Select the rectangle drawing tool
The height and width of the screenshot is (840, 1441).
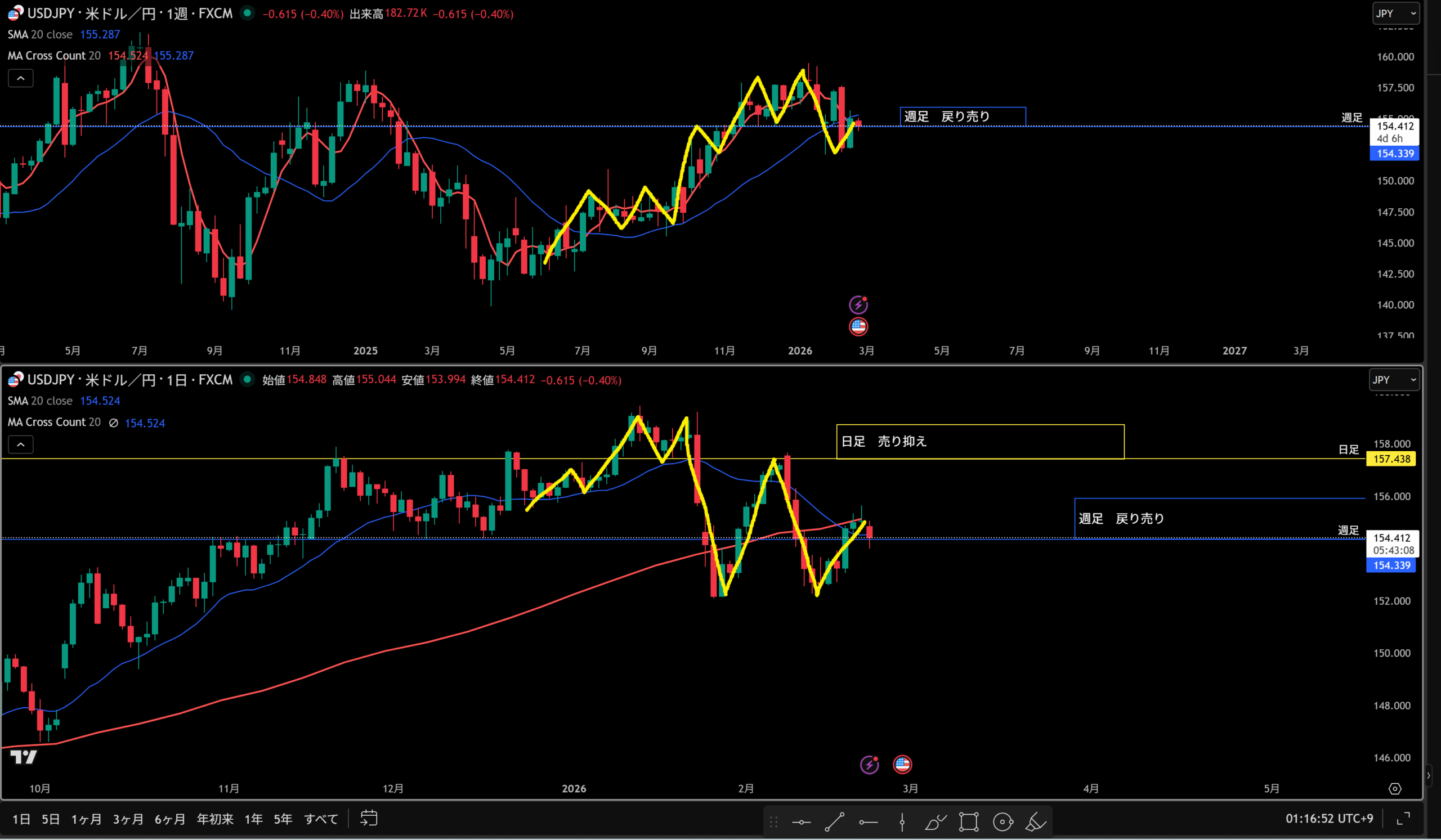[969, 823]
